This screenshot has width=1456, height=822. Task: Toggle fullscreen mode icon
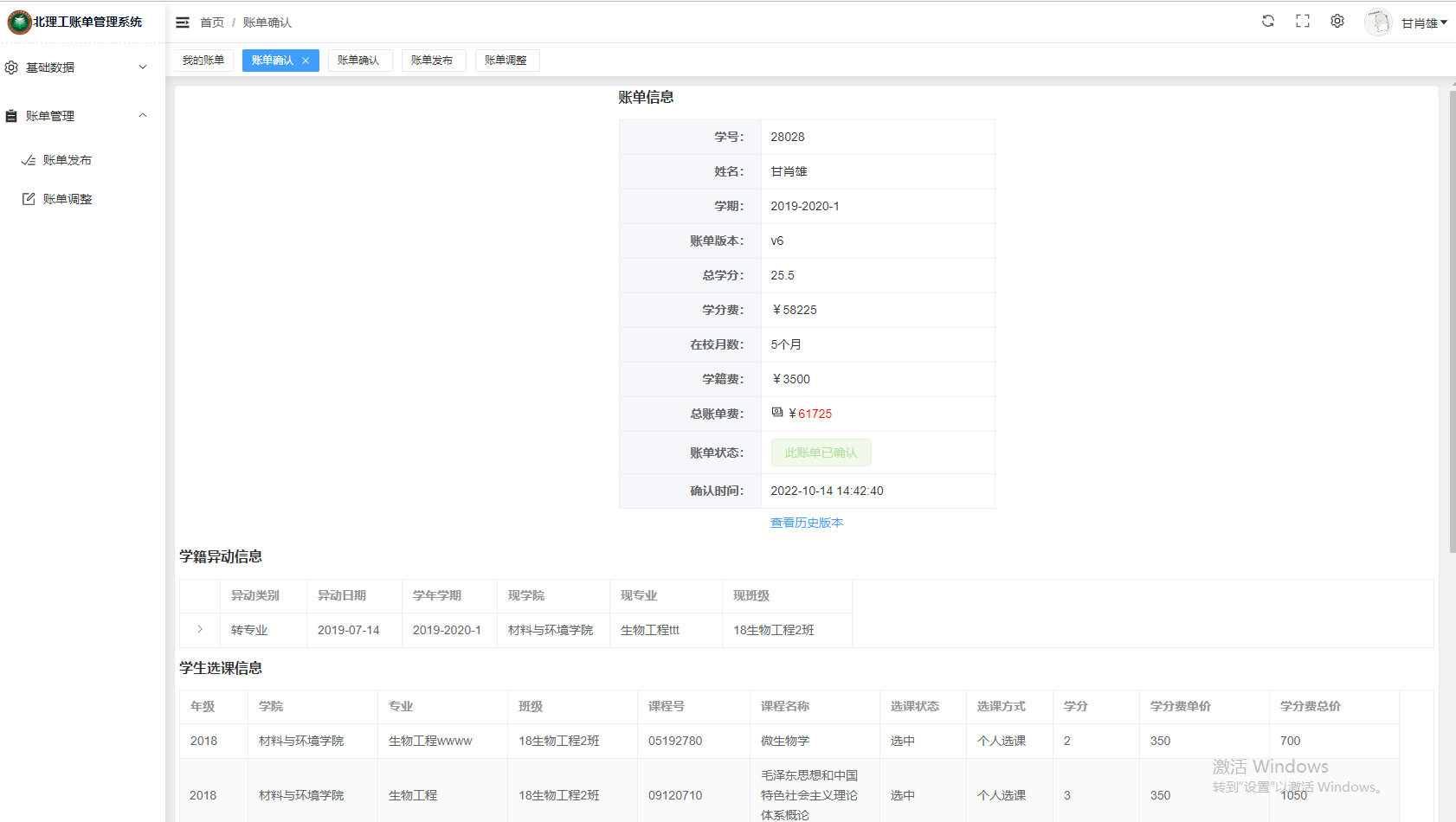[1303, 21]
